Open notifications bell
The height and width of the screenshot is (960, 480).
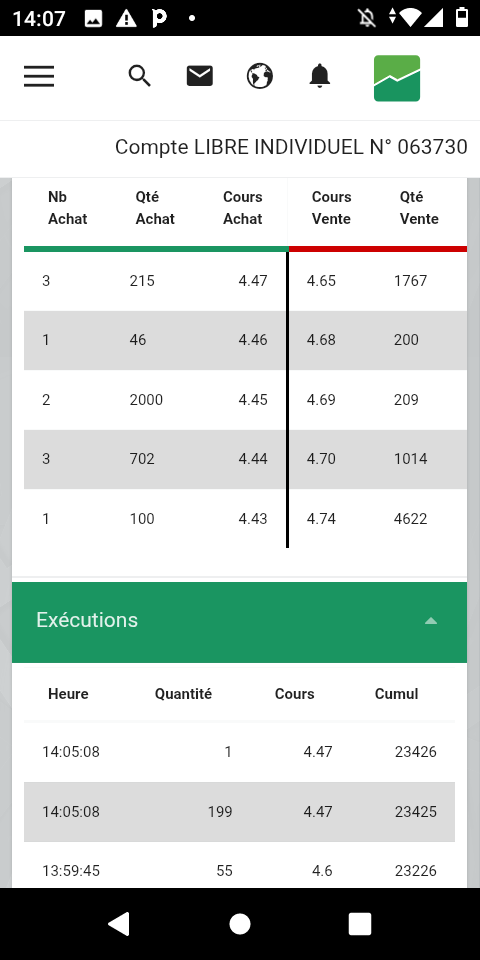pos(320,77)
